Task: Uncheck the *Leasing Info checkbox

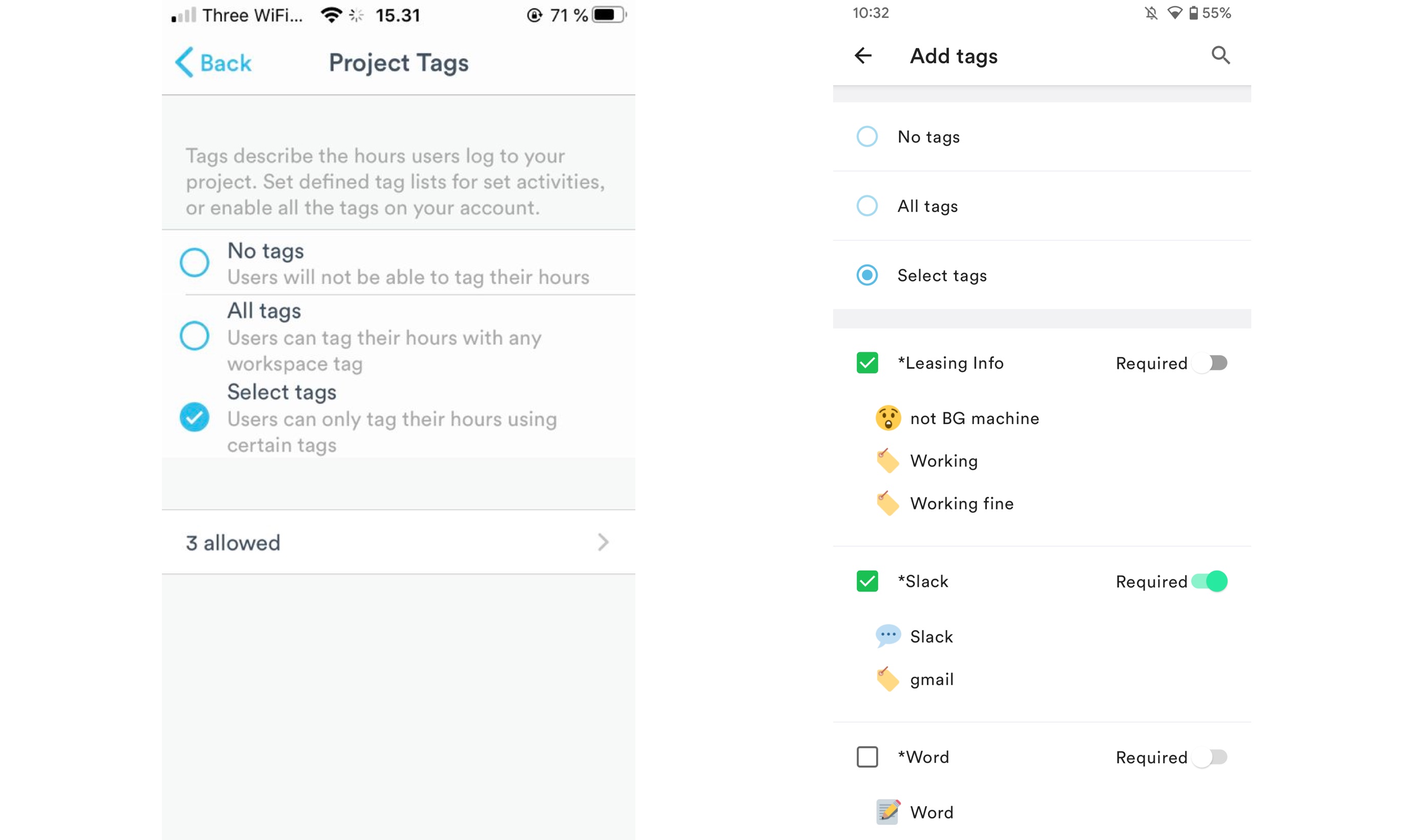Action: tap(867, 363)
